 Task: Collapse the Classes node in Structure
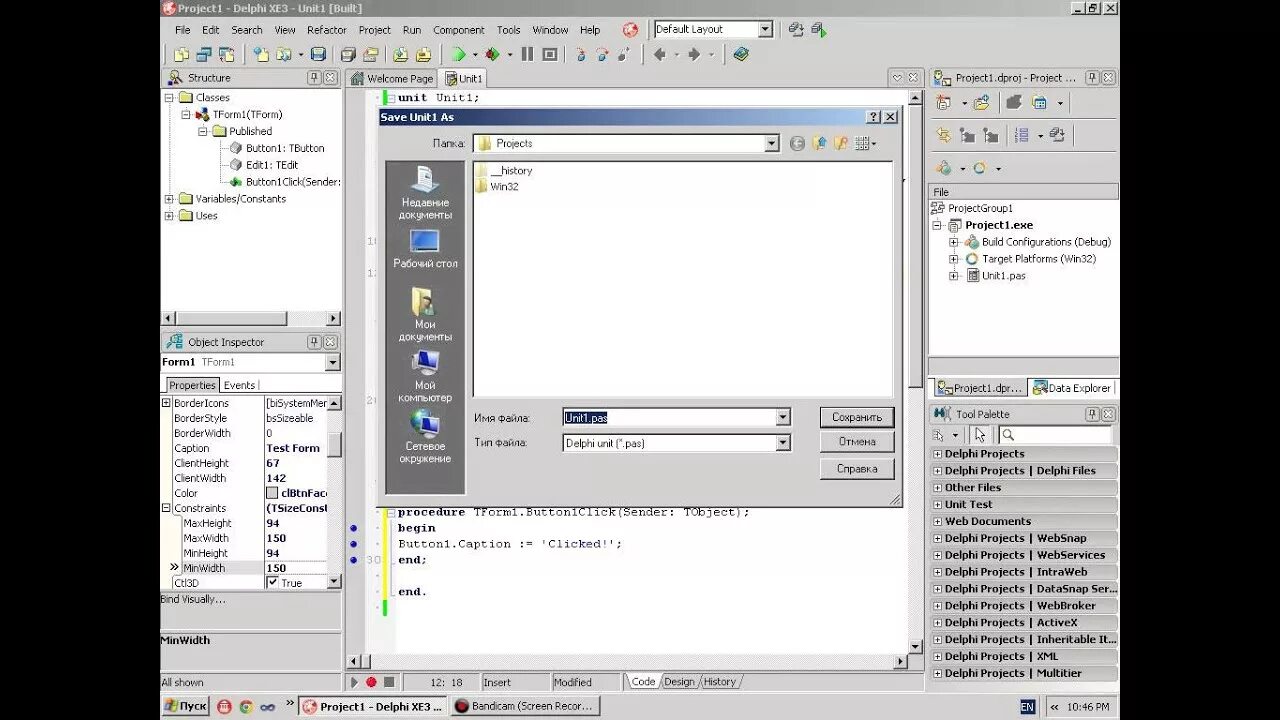coord(169,98)
